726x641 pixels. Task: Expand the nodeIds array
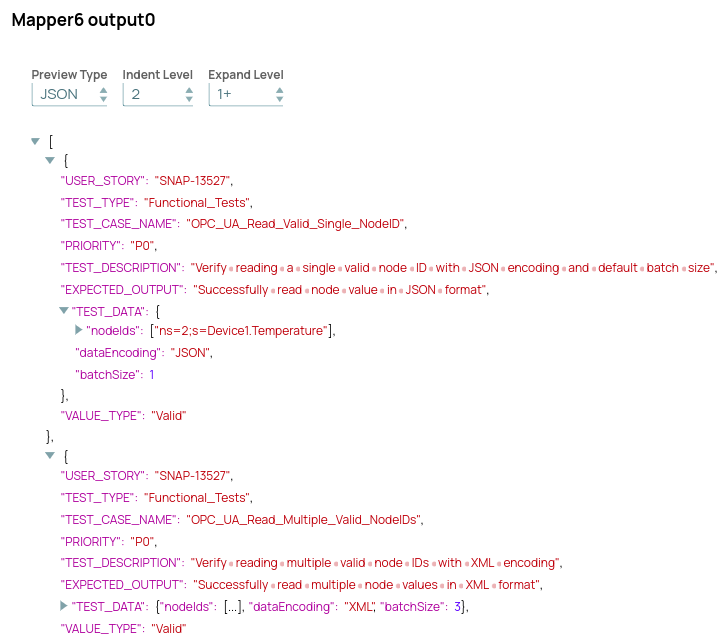(80, 330)
